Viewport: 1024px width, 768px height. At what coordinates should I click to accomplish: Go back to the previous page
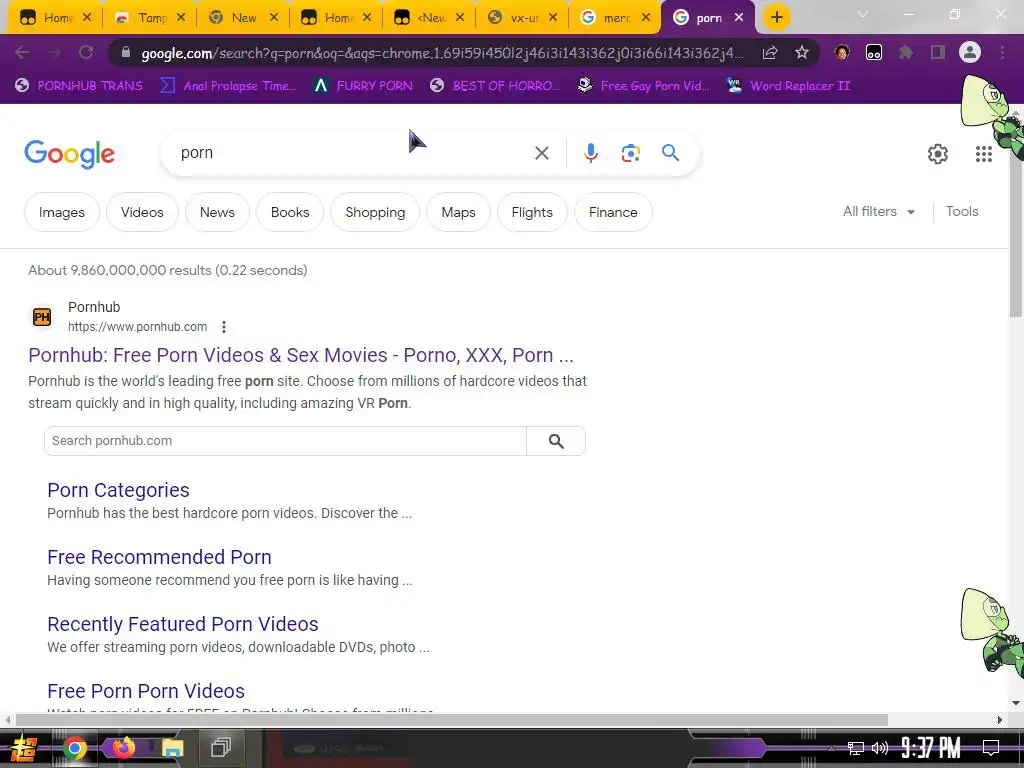[22, 52]
